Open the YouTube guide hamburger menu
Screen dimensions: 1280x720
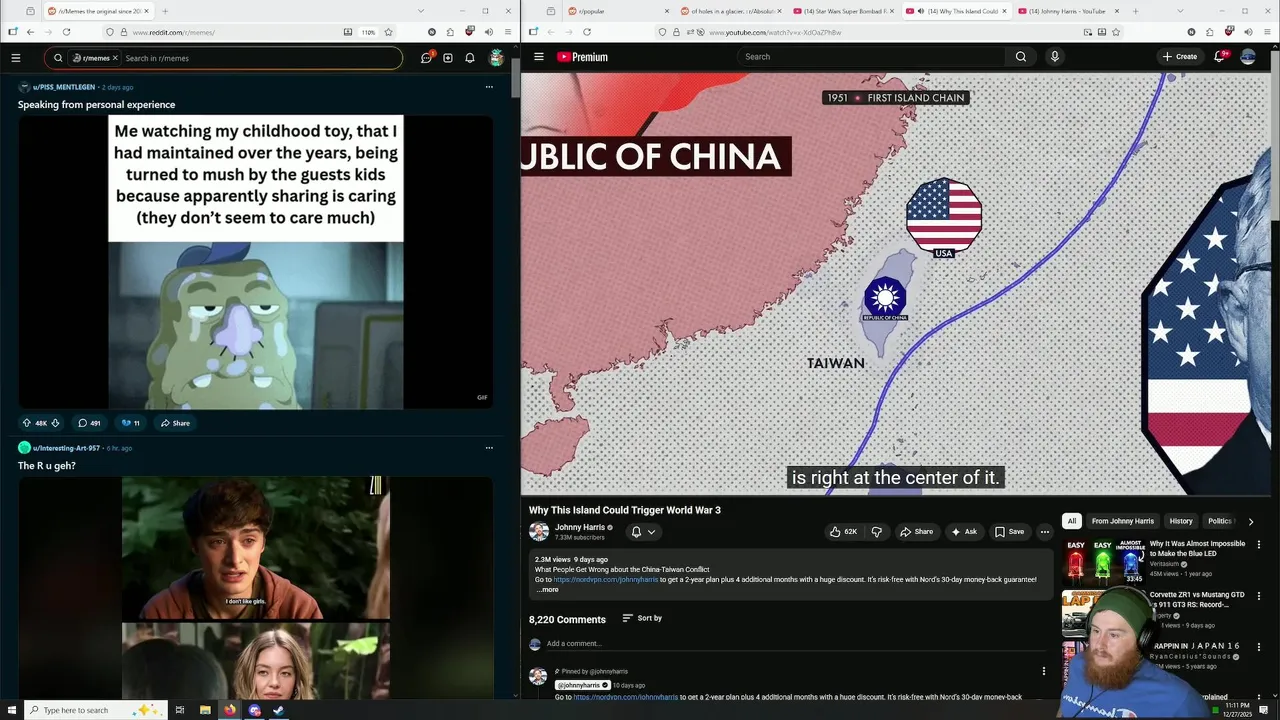[x=539, y=57]
